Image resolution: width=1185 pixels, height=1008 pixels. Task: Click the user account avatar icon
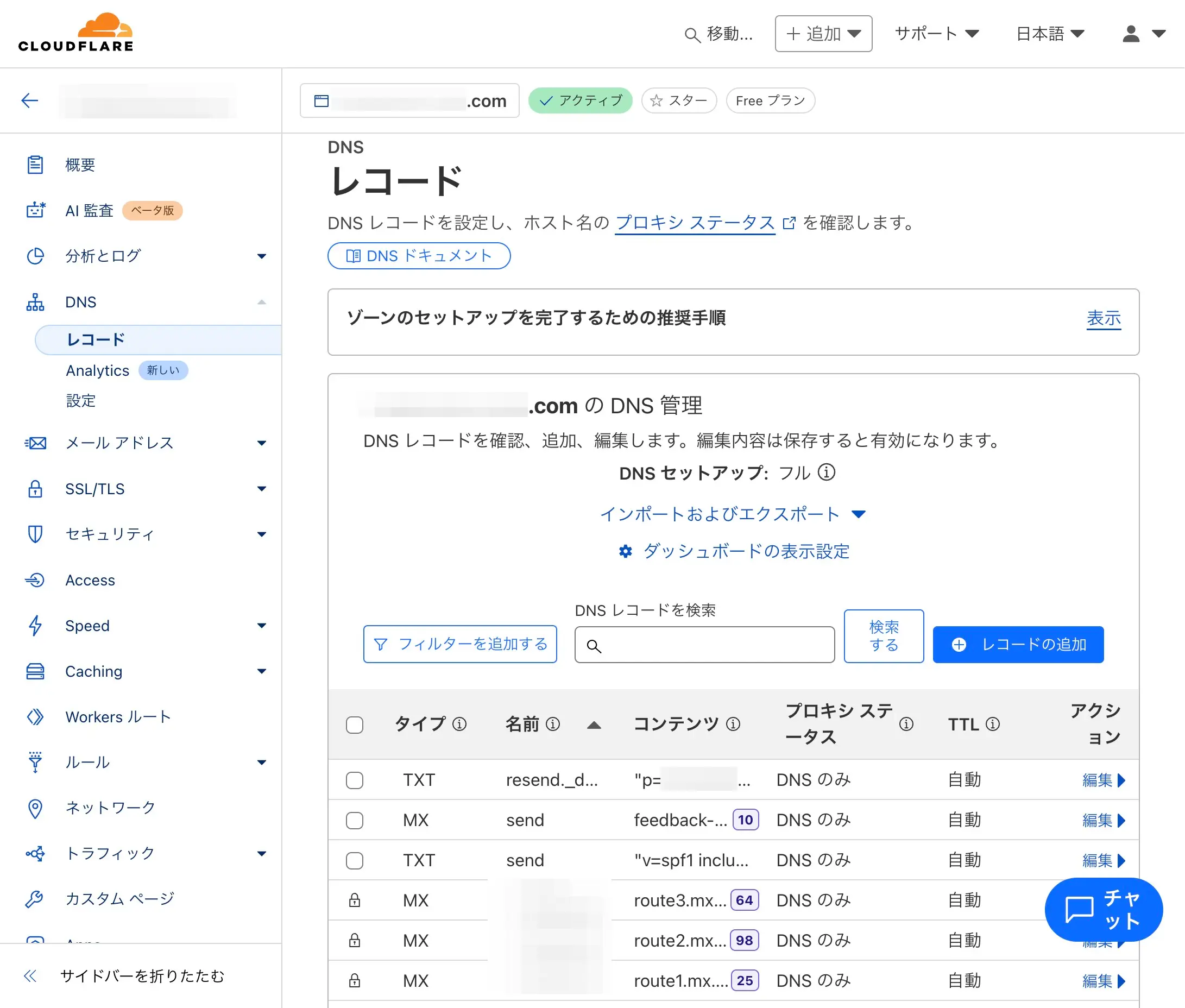pyautogui.click(x=1131, y=34)
